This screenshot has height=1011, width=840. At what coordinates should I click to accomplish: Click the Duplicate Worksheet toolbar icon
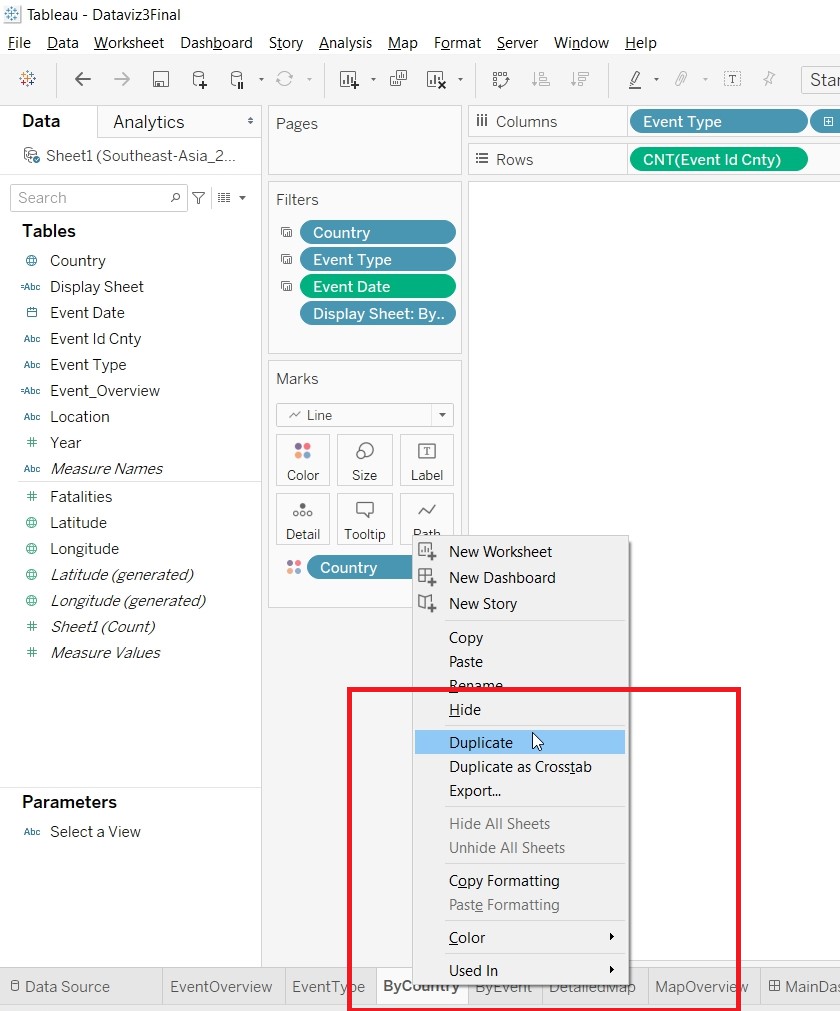[398, 80]
